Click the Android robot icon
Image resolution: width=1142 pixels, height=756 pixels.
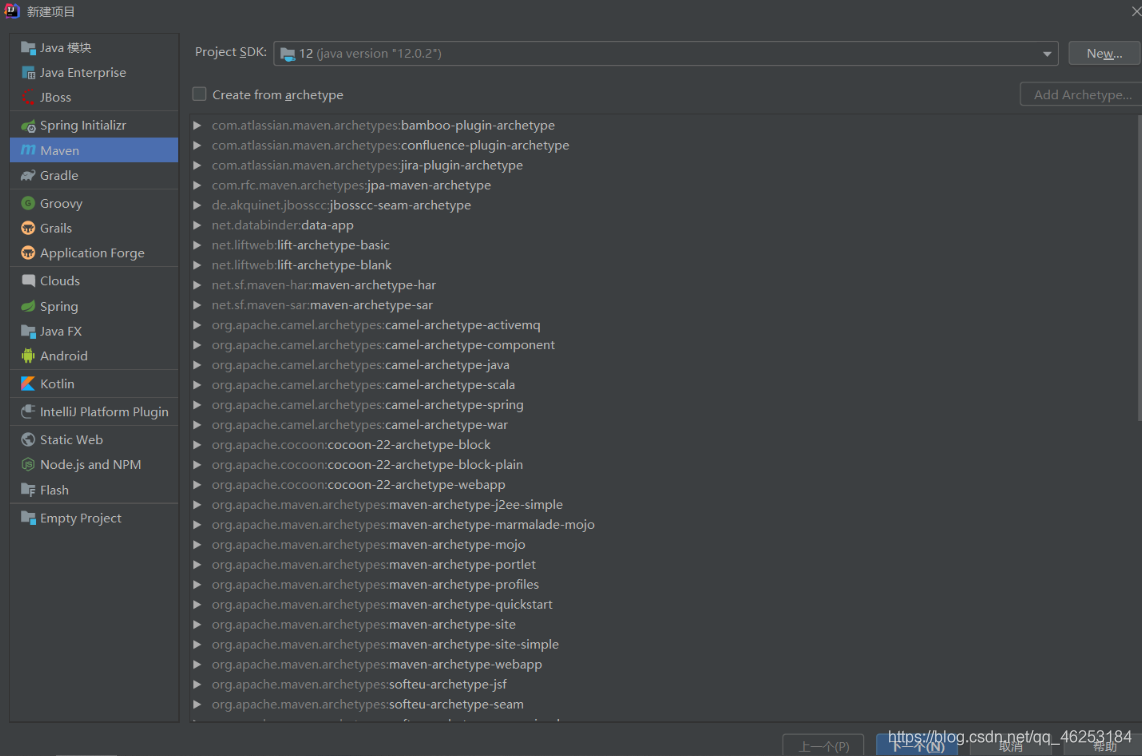point(28,356)
